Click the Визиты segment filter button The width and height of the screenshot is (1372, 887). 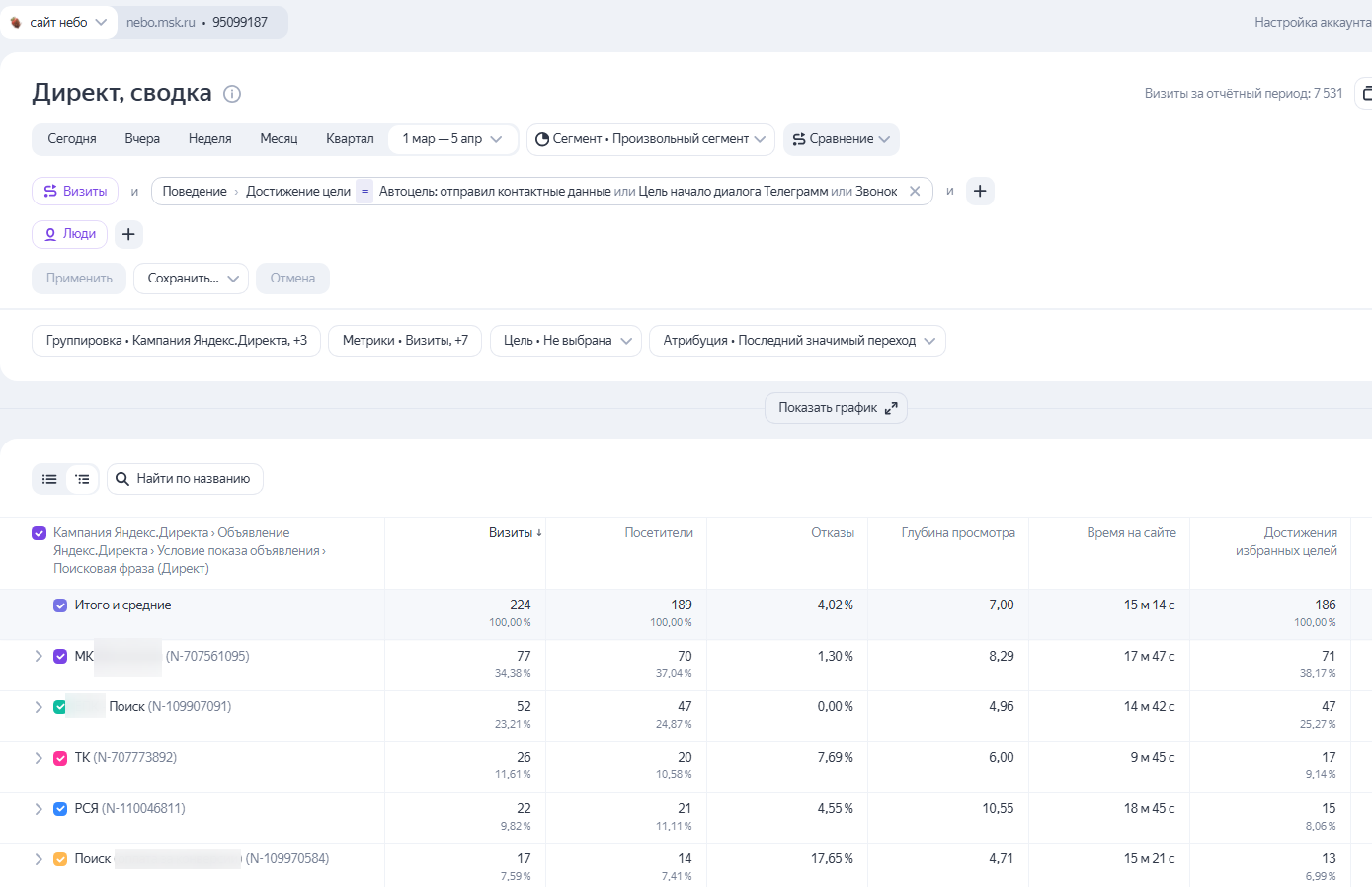tap(75, 191)
